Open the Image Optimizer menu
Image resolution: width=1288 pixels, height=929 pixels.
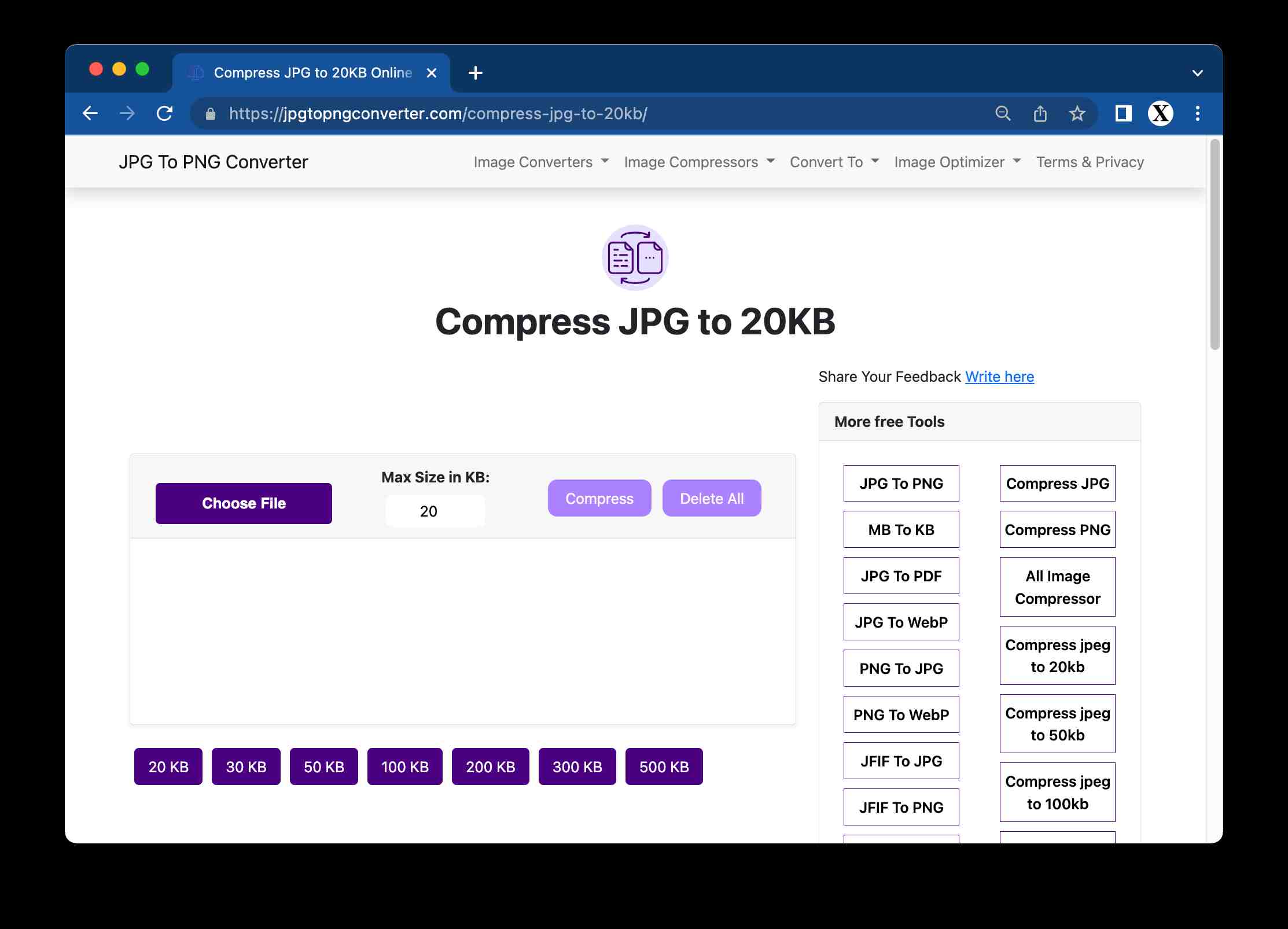(956, 161)
